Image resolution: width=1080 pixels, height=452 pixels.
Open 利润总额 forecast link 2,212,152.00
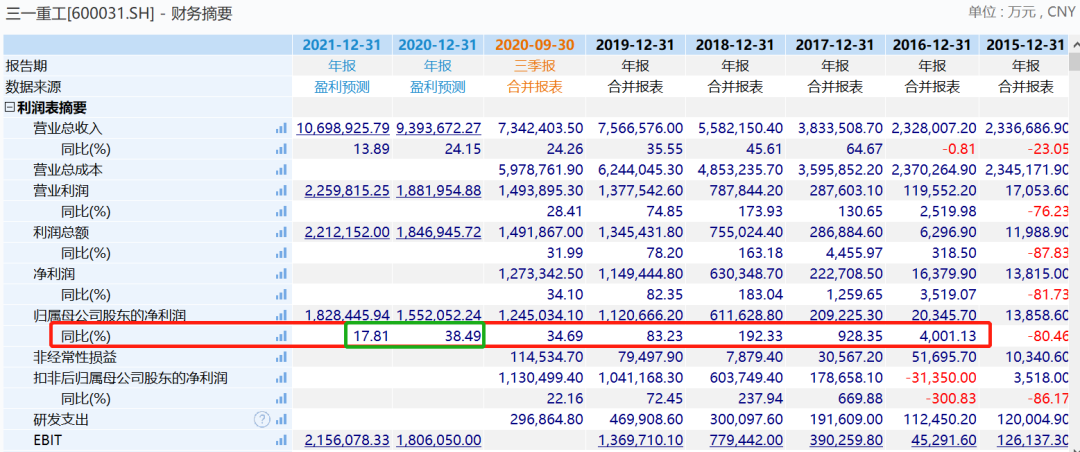click(x=347, y=232)
